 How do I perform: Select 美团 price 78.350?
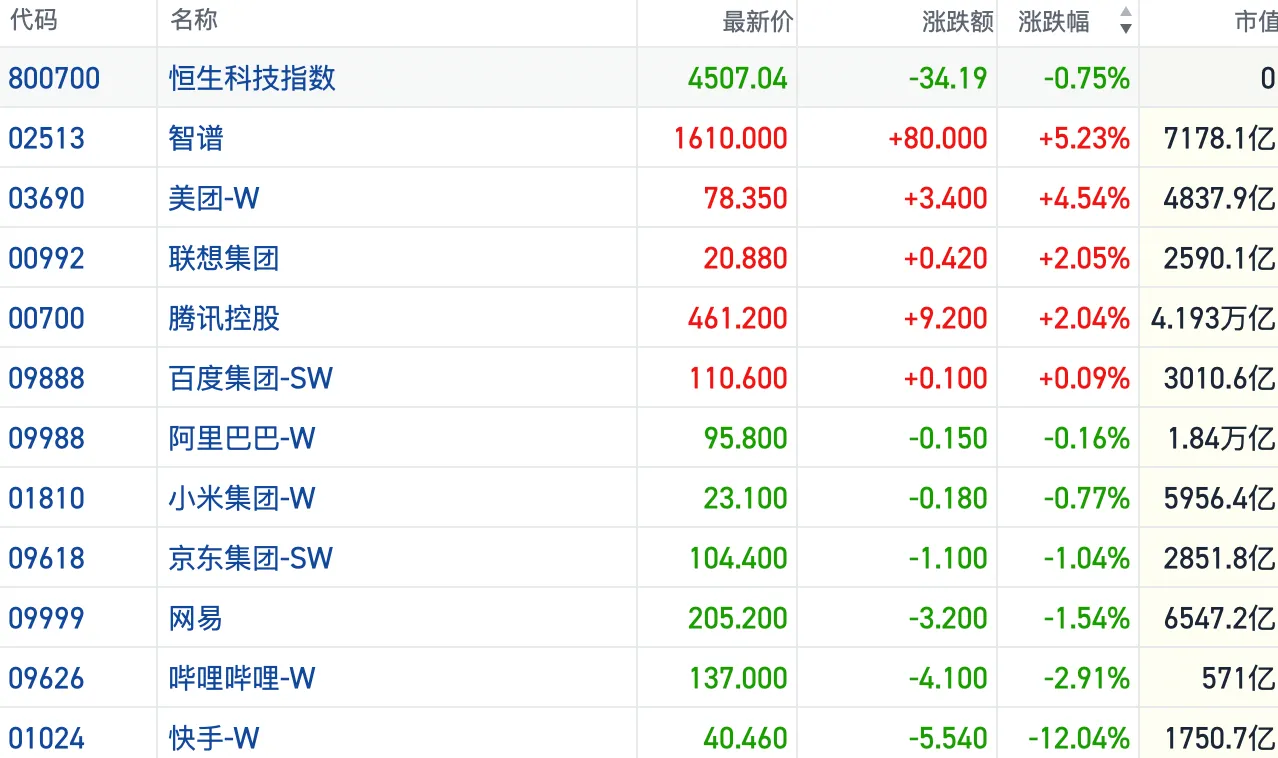coord(745,198)
